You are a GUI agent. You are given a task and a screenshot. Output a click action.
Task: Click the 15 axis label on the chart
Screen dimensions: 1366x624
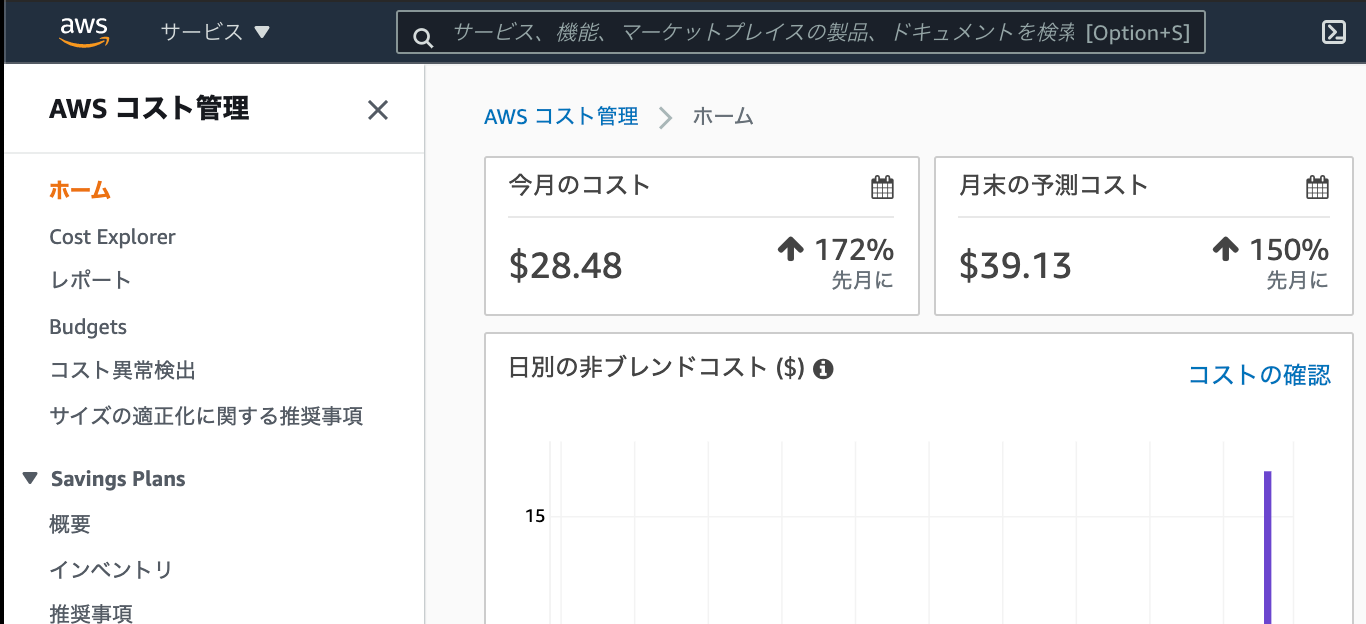point(535,516)
